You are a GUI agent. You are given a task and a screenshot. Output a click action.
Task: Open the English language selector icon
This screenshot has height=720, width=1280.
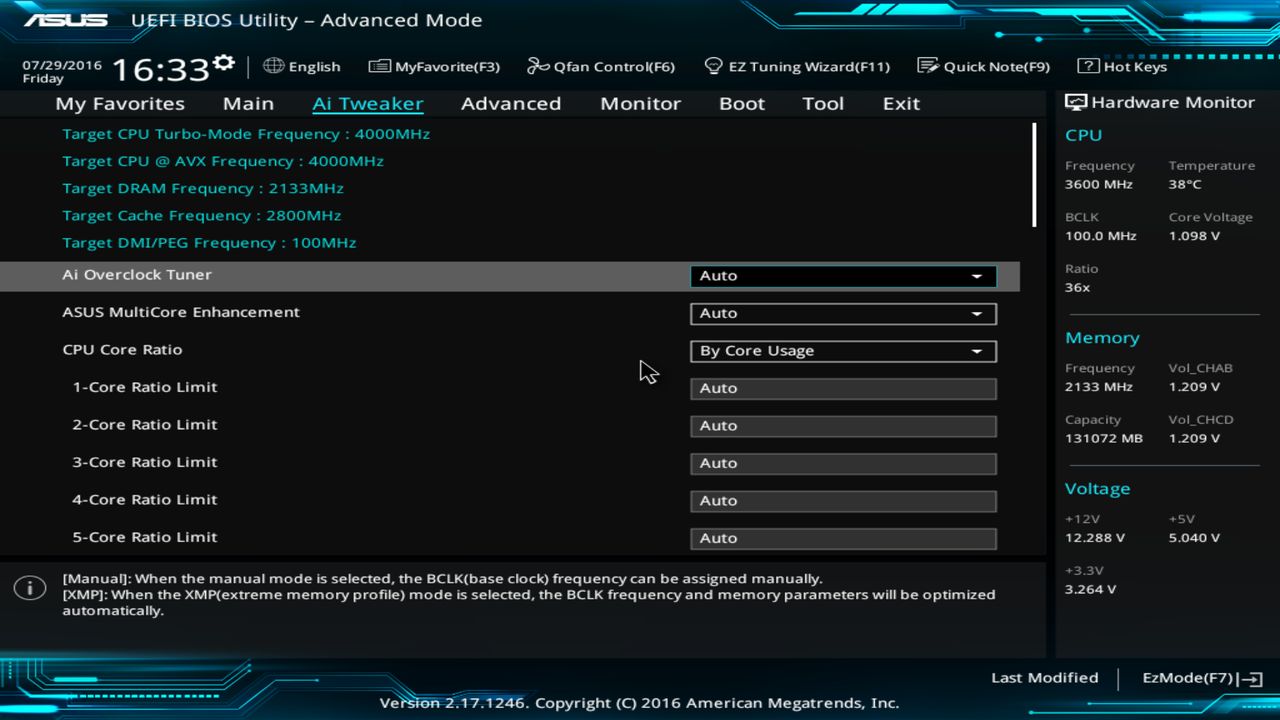(273, 66)
